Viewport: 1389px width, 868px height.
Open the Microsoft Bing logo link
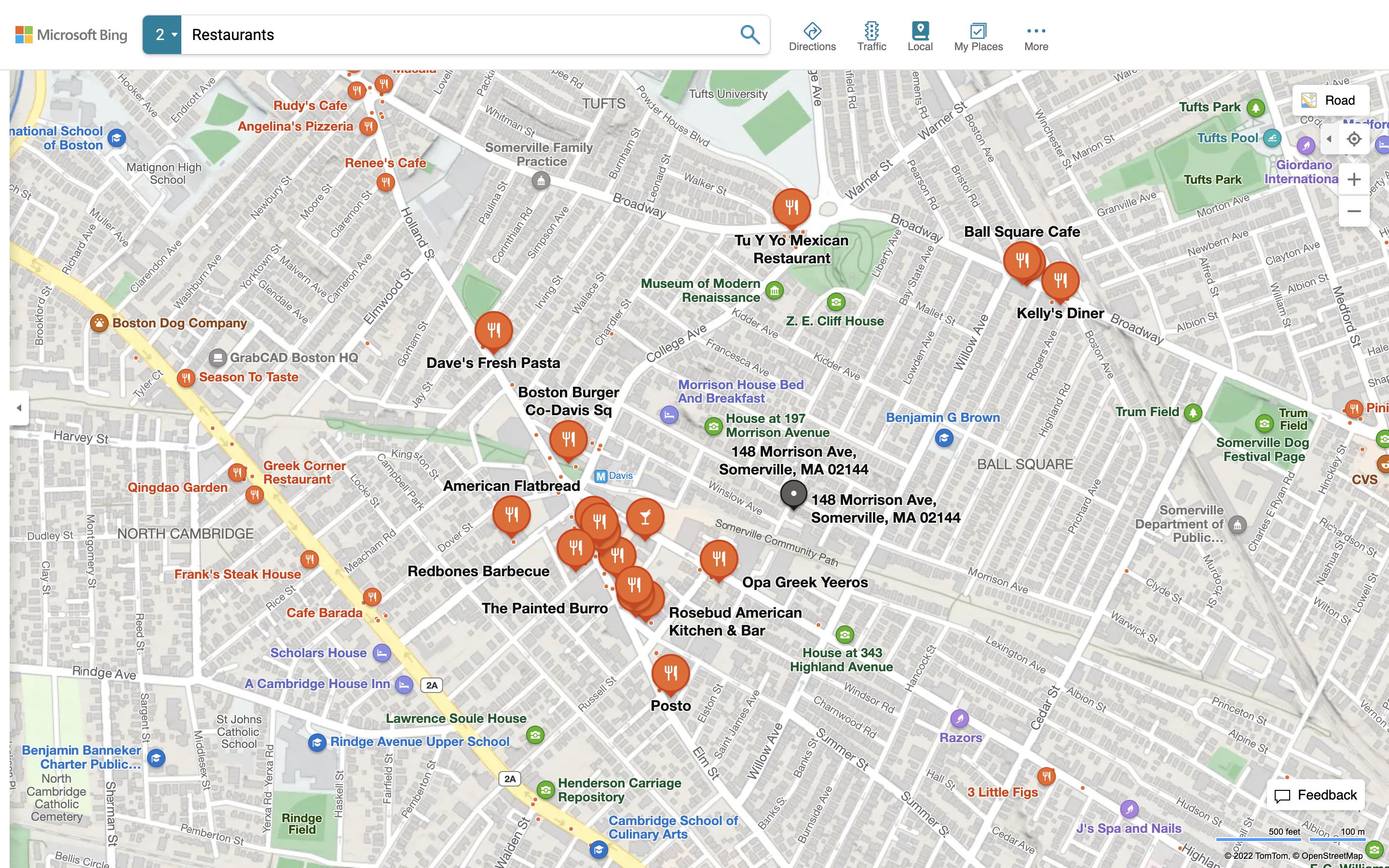click(x=71, y=34)
